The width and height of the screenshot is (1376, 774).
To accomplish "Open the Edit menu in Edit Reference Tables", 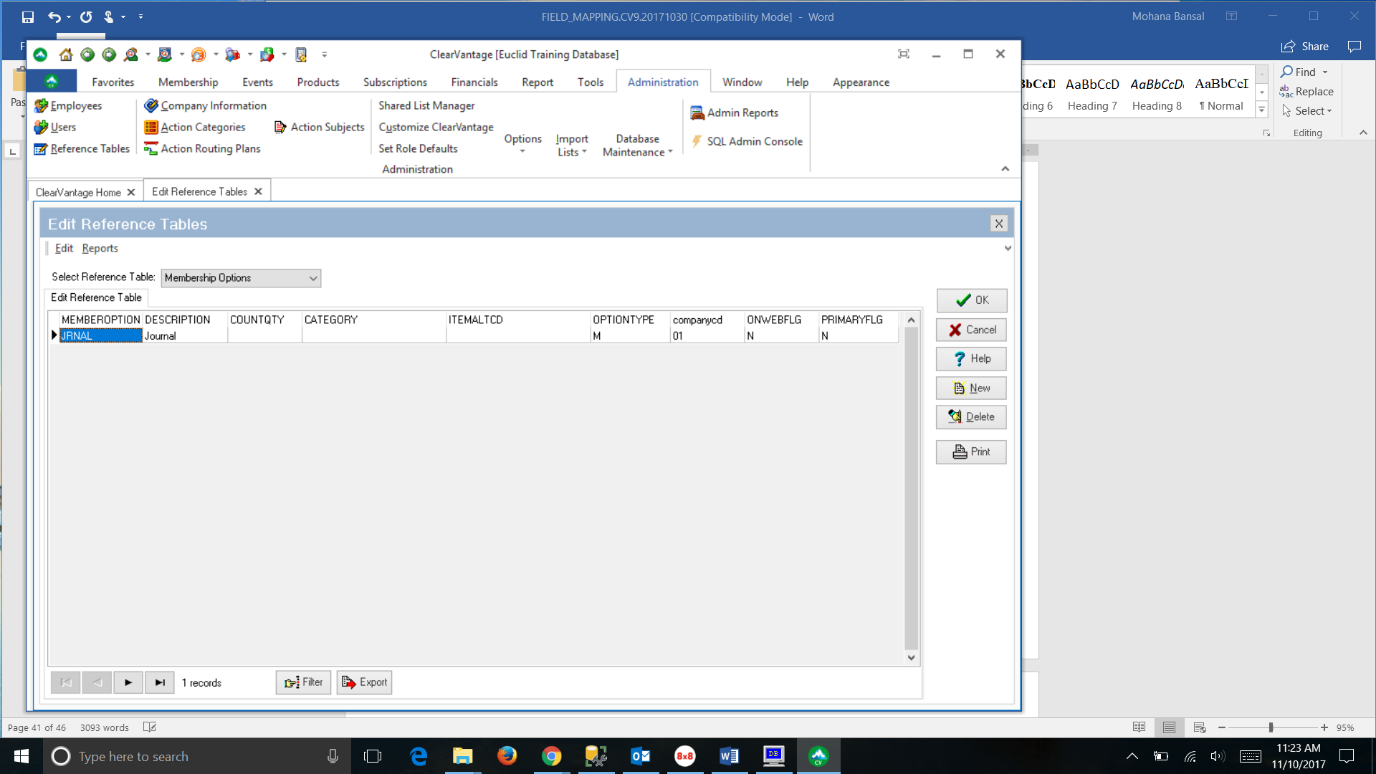I will coord(64,248).
